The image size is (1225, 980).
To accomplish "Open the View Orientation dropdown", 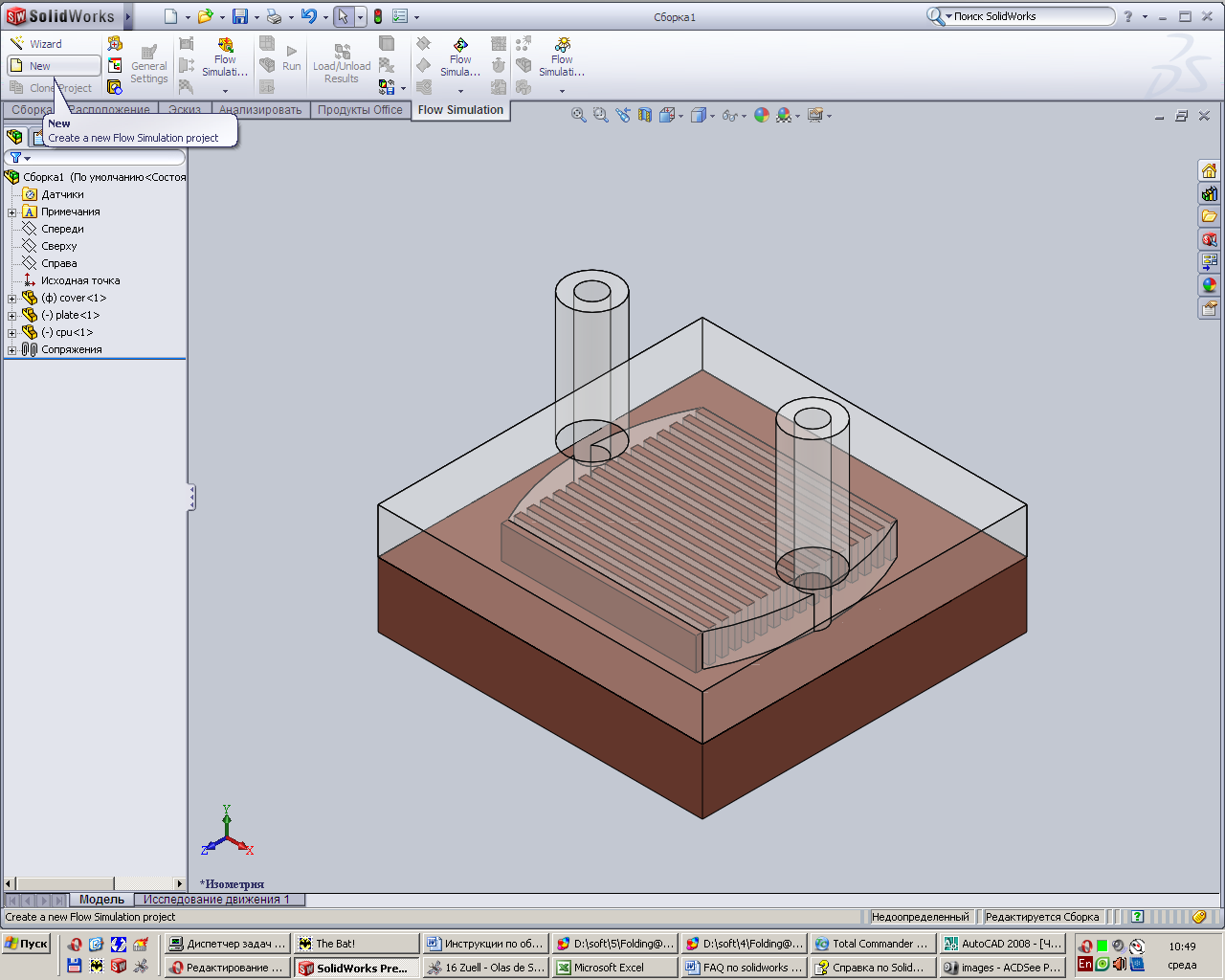I will (x=671, y=115).
